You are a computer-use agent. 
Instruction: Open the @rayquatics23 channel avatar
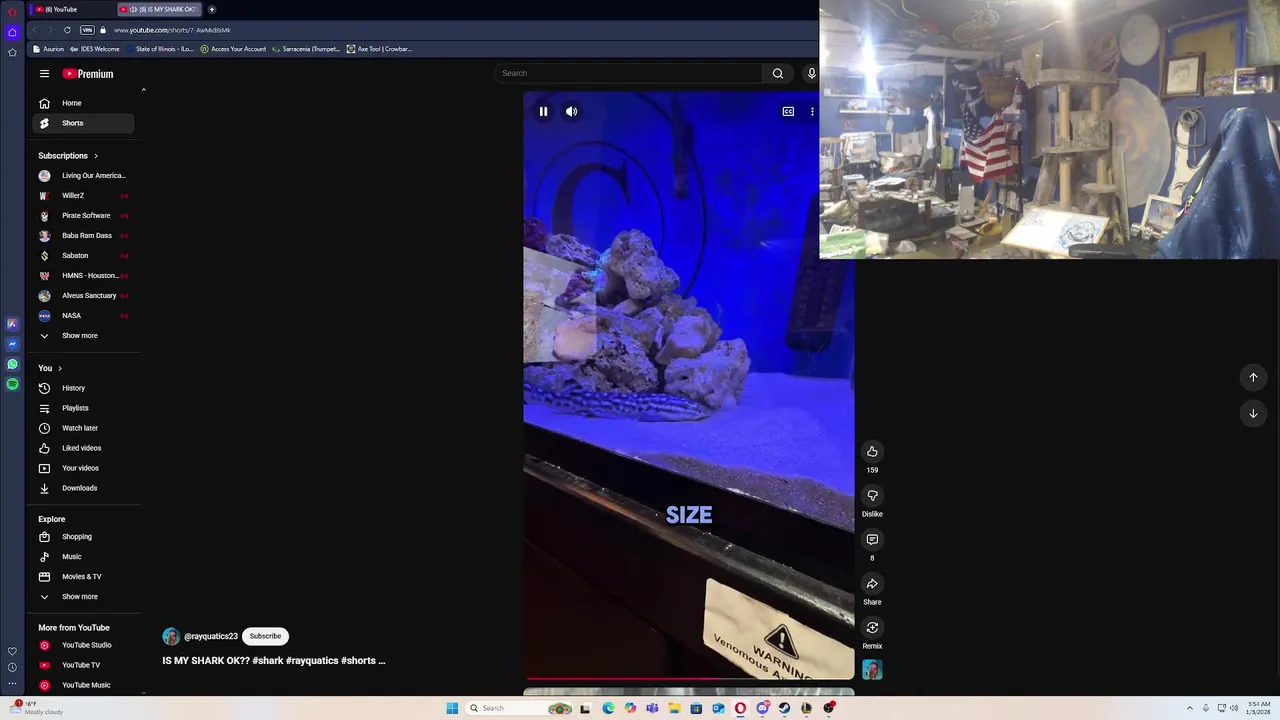pos(171,636)
